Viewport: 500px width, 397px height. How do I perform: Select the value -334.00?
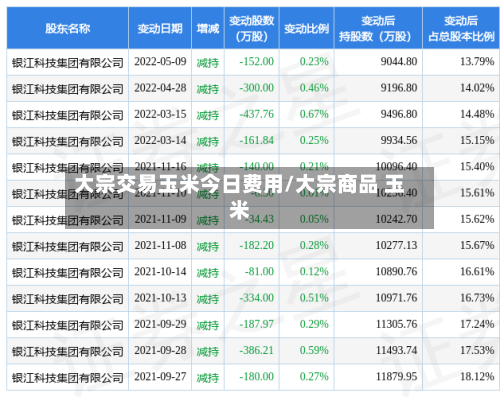click(256, 298)
